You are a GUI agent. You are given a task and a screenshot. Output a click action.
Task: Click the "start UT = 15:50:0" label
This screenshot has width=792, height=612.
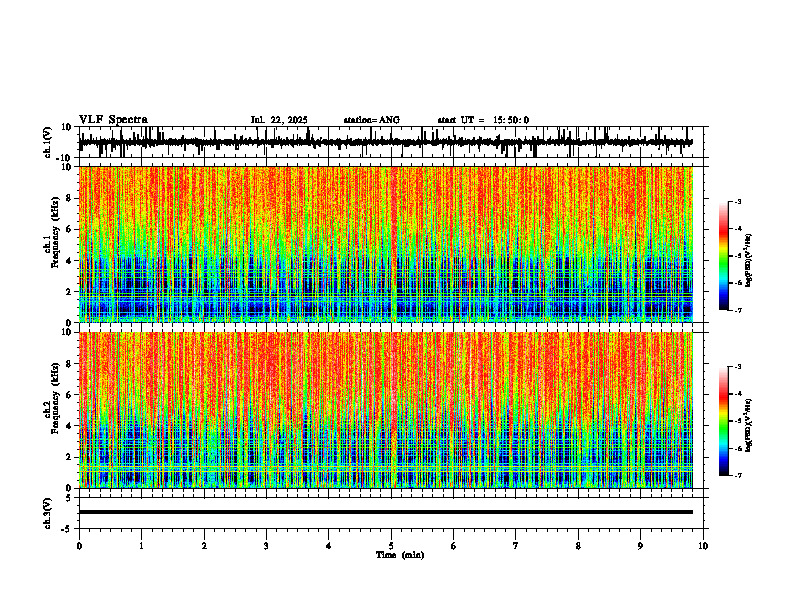483,120
